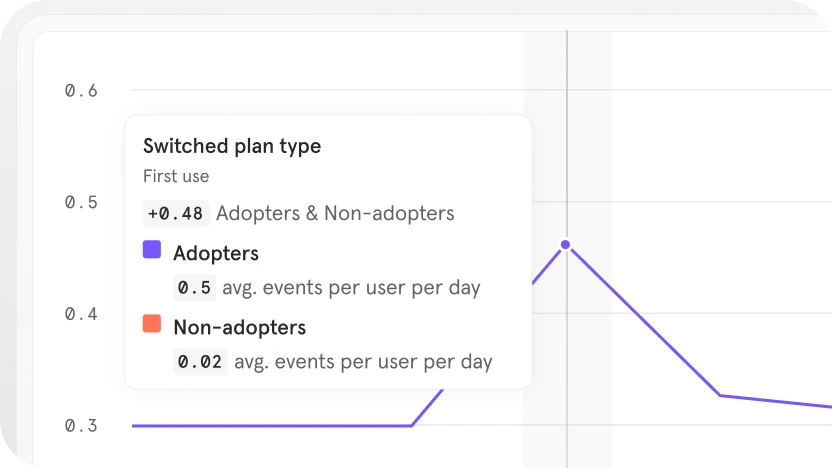Click the purple Adopters color swatch
This screenshot has width=832, height=468.
[152, 250]
